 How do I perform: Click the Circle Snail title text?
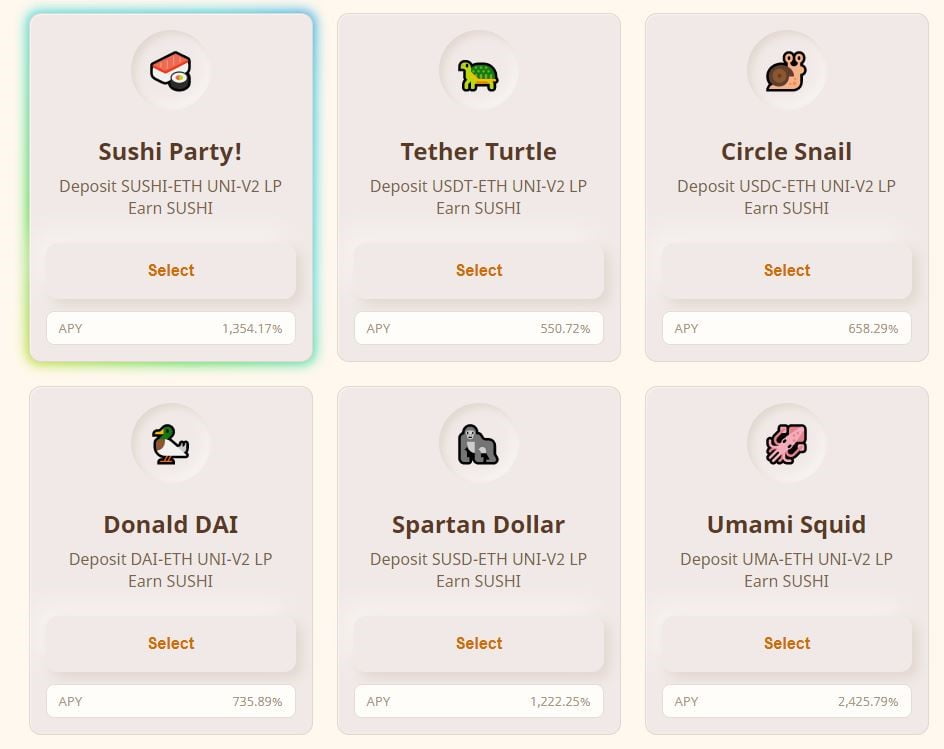coord(787,151)
